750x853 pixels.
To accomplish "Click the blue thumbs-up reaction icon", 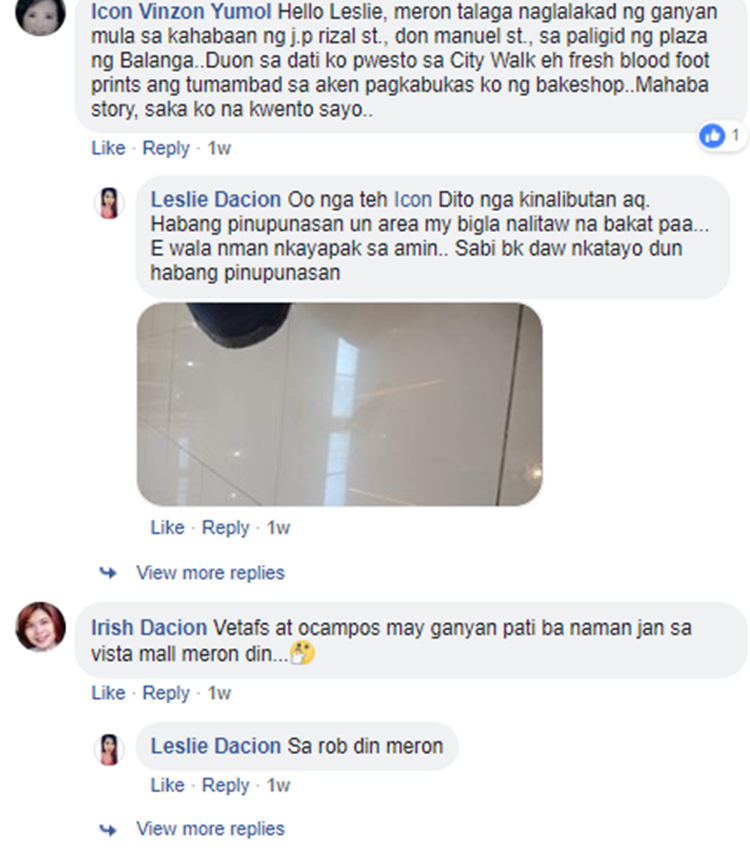I will [712, 135].
